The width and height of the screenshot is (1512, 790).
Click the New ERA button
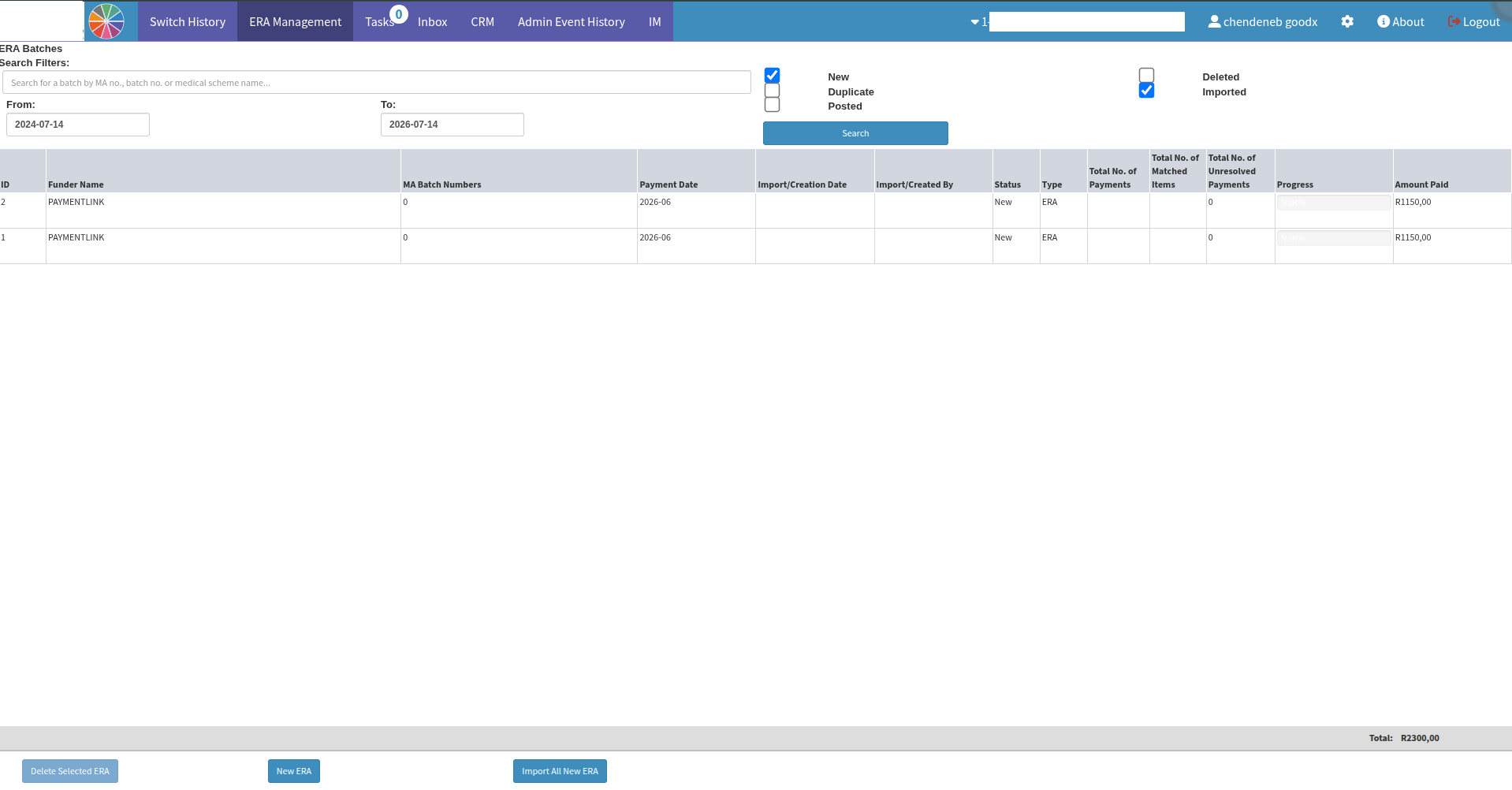click(x=294, y=771)
